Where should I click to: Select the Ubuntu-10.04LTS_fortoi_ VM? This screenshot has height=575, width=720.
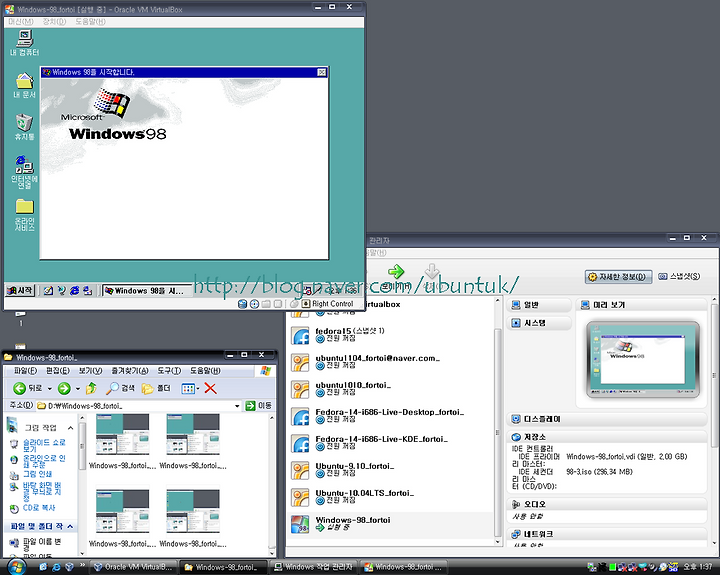point(391,497)
